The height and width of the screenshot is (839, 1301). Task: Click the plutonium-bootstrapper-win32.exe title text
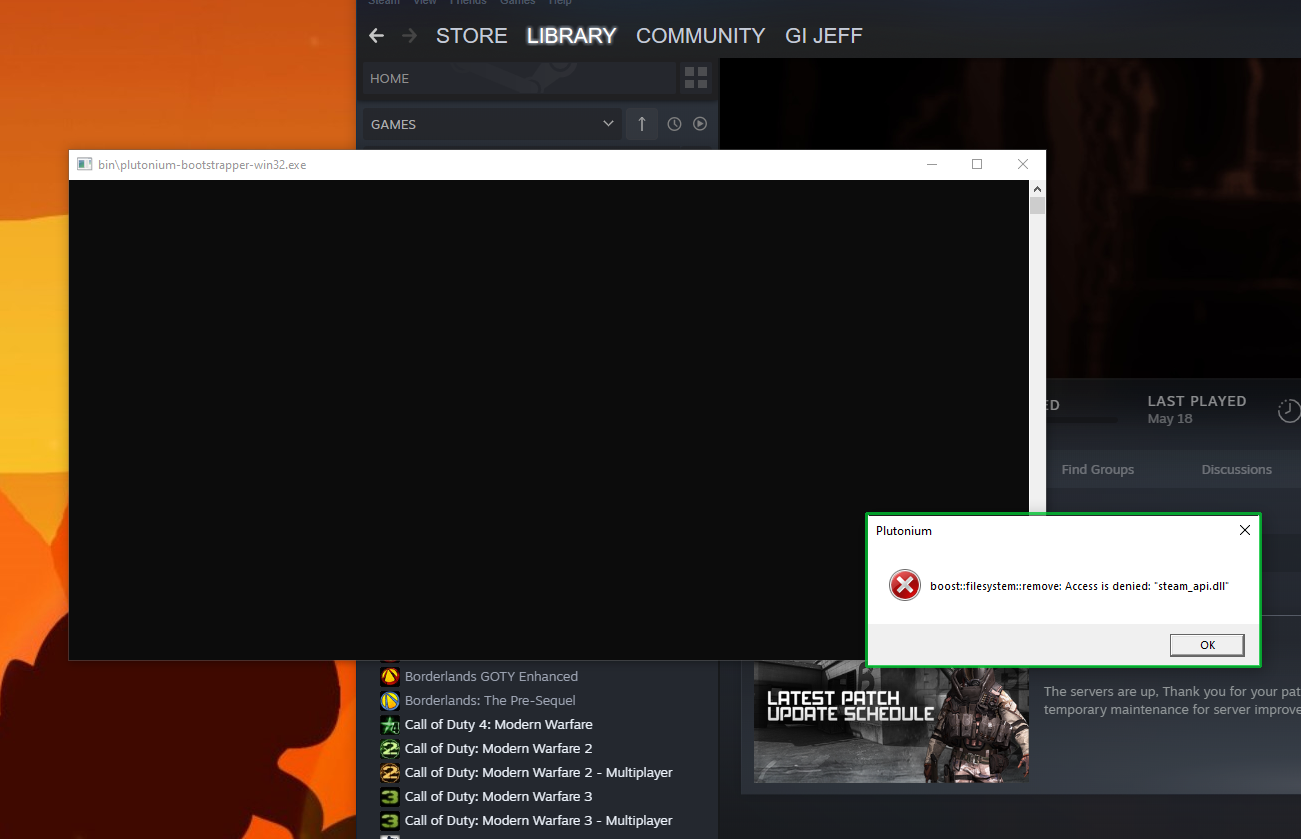[x=202, y=165]
